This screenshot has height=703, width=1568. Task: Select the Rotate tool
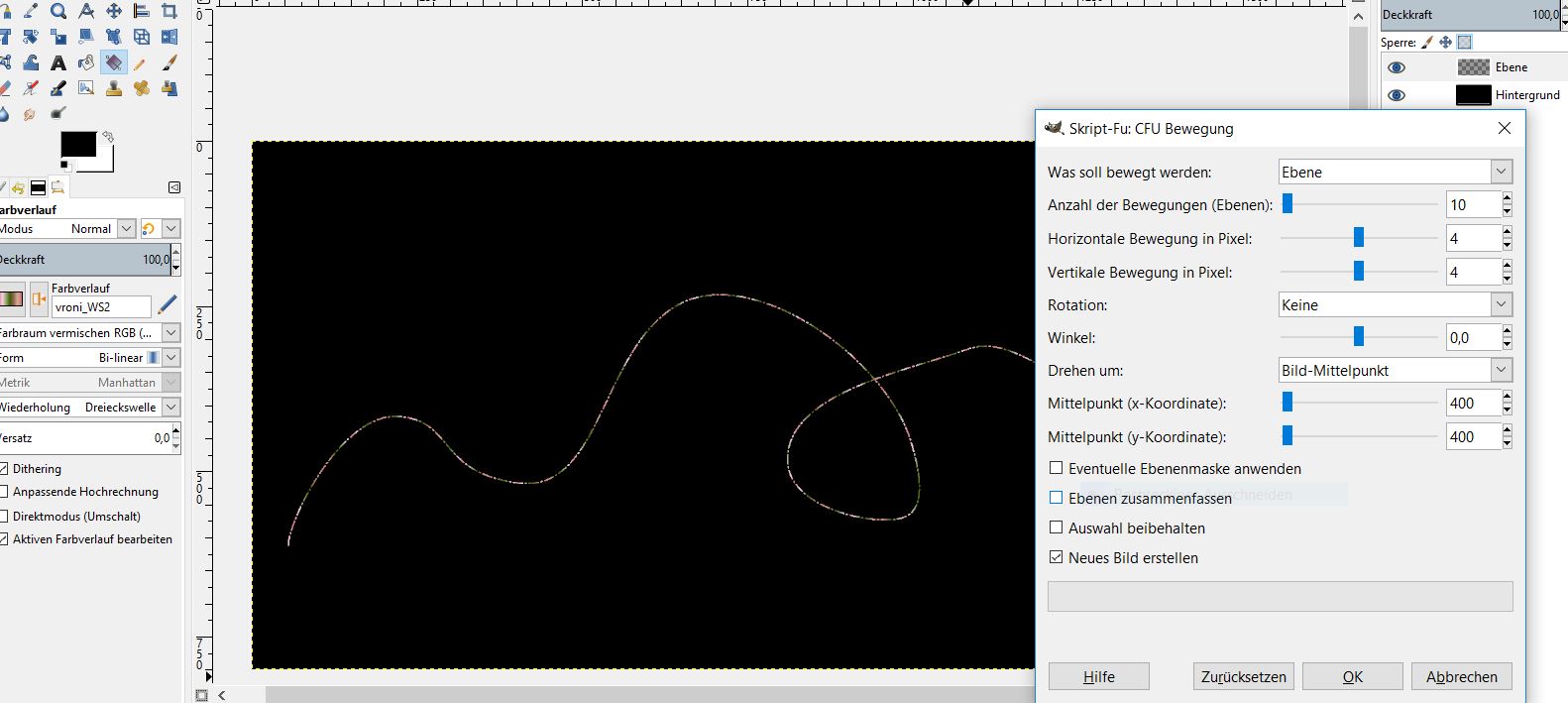(31, 37)
